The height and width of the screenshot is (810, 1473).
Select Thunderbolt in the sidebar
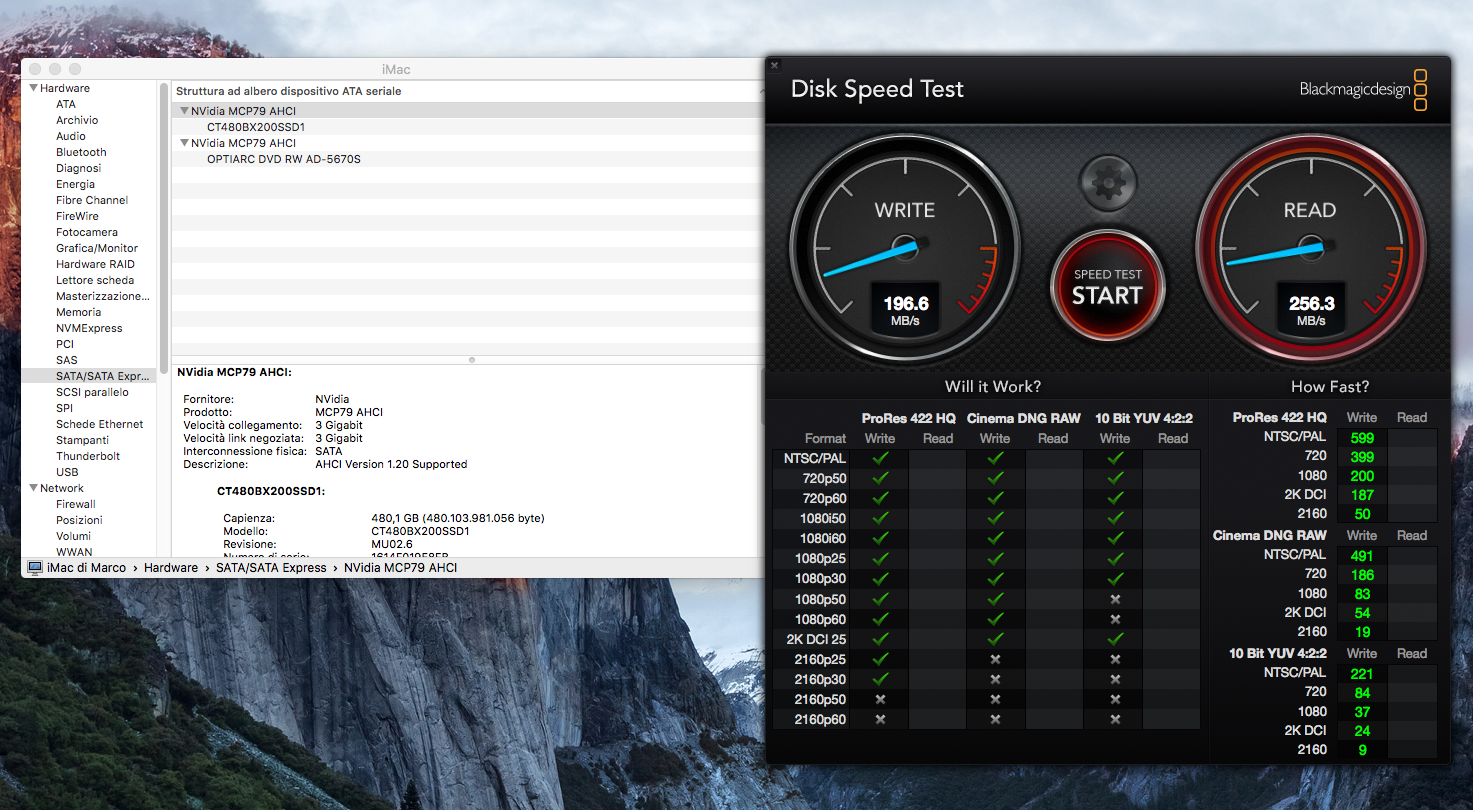pyautogui.click(x=88, y=456)
